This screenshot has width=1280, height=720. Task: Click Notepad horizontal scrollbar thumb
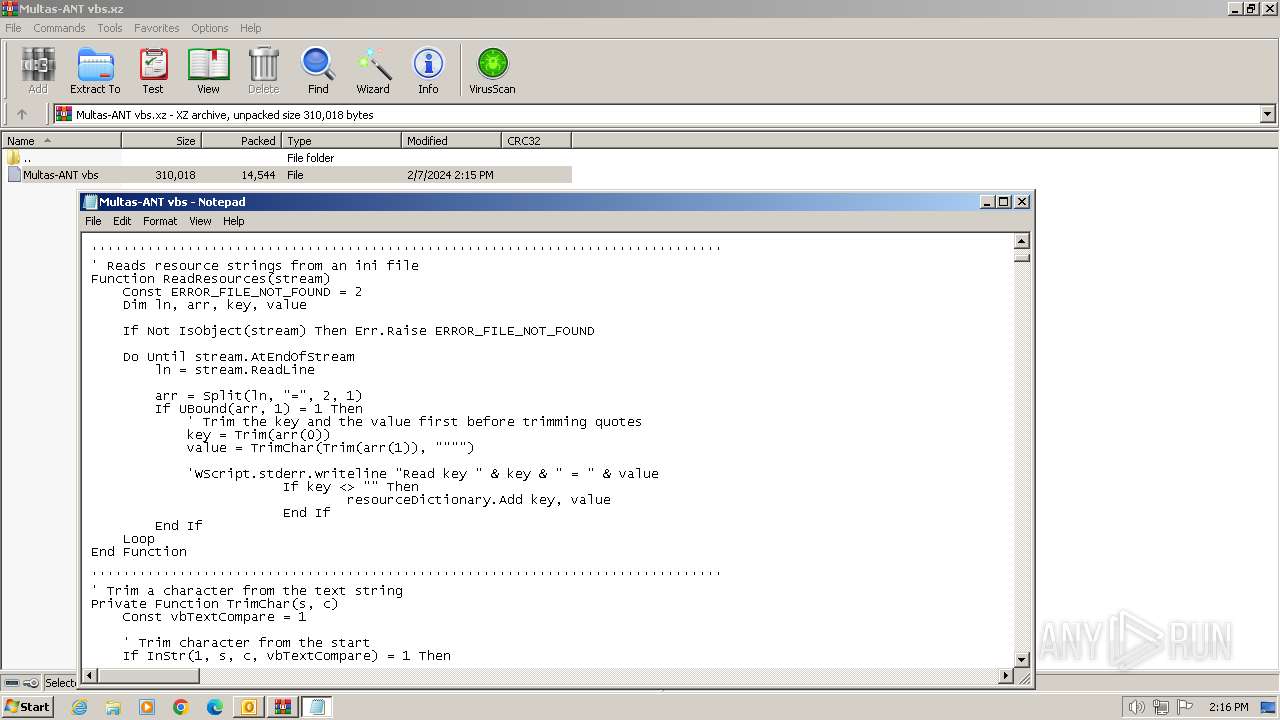tap(149, 676)
